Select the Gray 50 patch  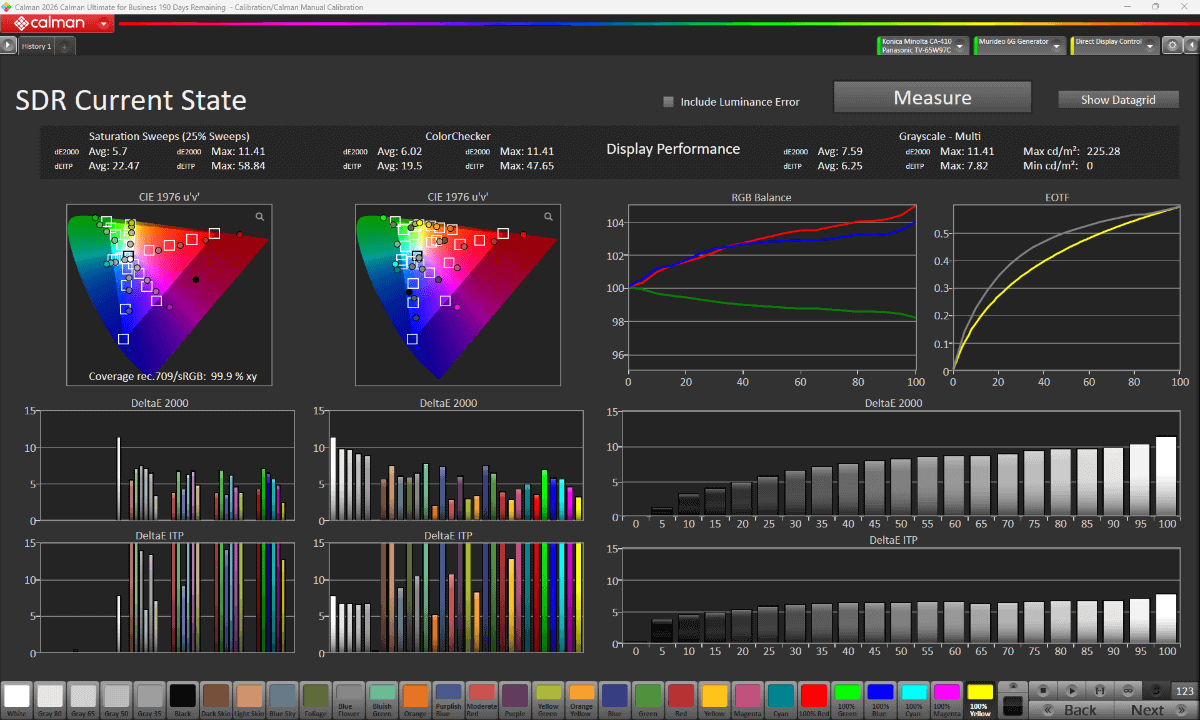click(117, 698)
